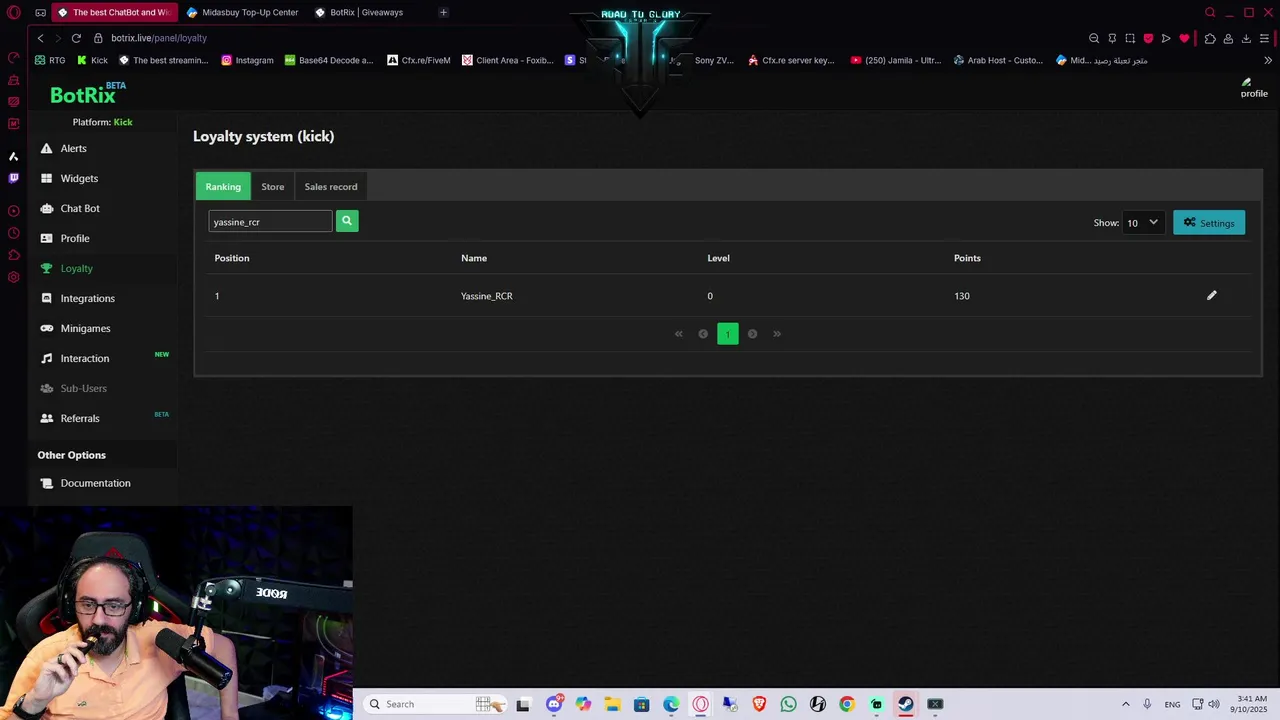Select page 1 in pagination
The height and width of the screenshot is (720, 1280).
[728, 334]
